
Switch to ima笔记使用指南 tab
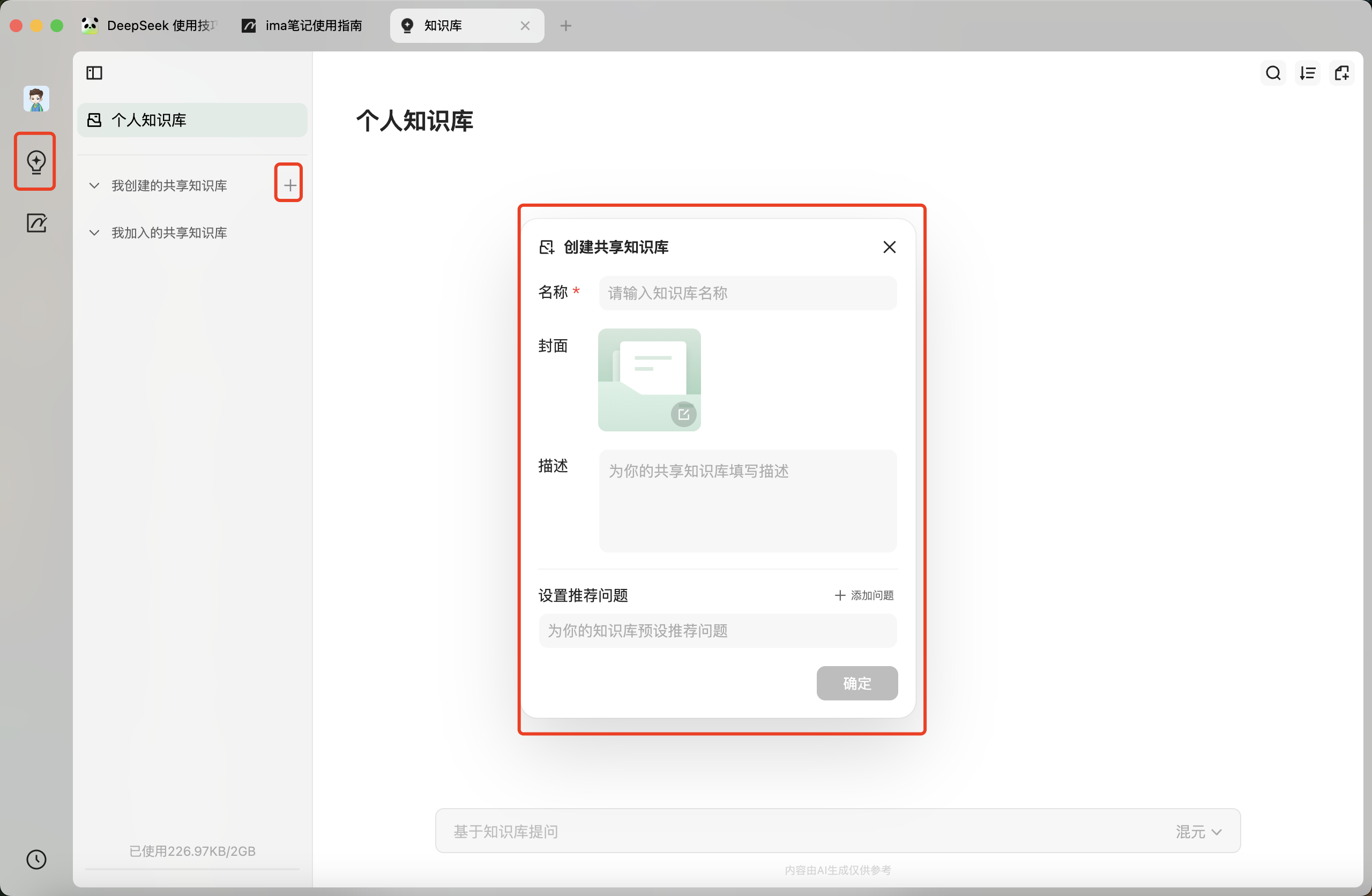click(x=302, y=25)
